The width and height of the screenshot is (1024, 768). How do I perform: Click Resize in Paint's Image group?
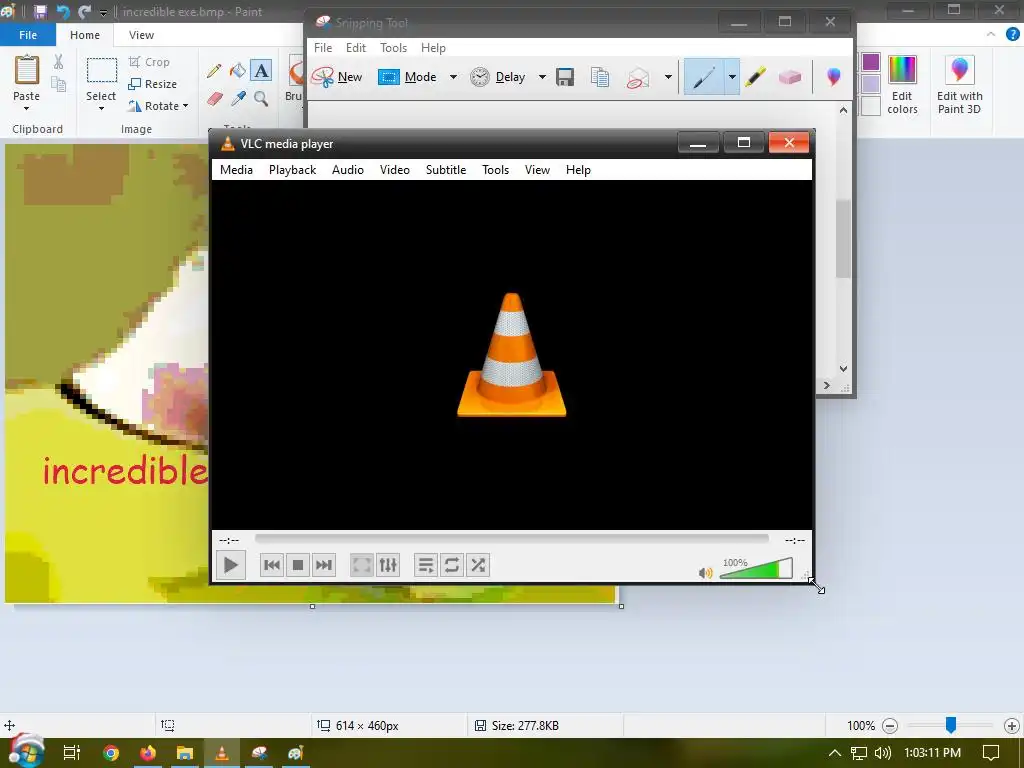(153, 84)
